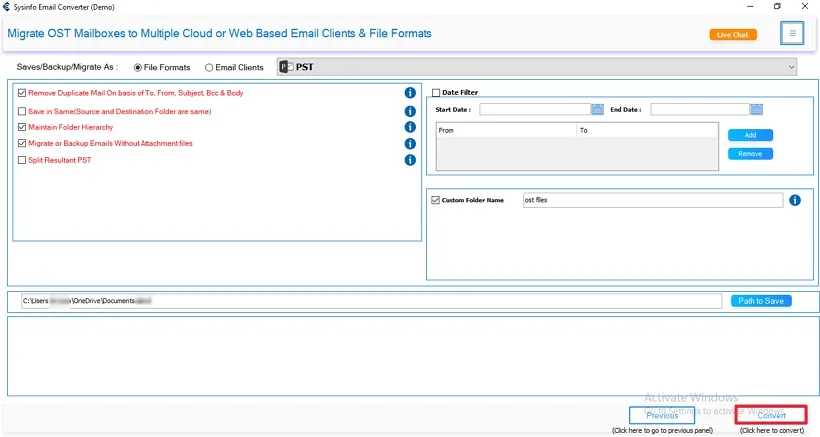Click info icon for Remove Duplicate Mail
Screen dimensions: 820x437
click(410, 93)
